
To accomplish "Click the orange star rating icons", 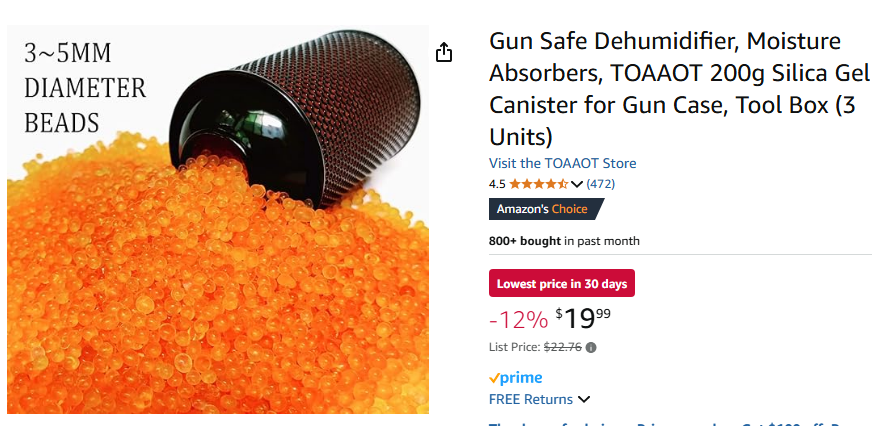I will coord(538,184).
